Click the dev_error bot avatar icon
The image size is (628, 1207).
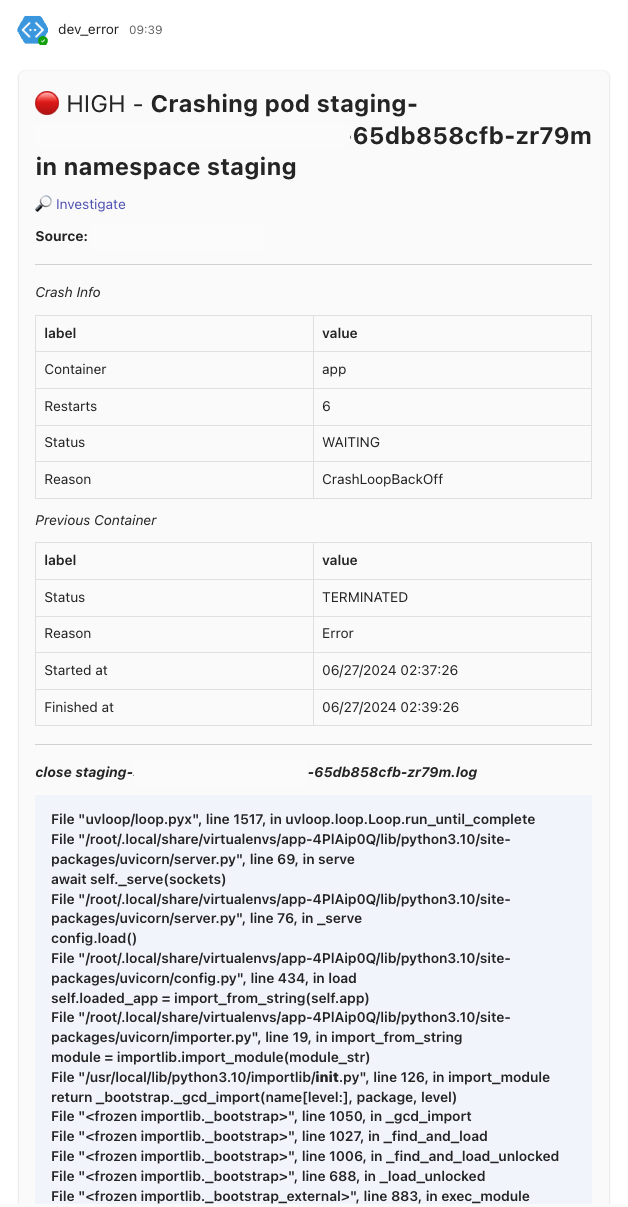31,30
